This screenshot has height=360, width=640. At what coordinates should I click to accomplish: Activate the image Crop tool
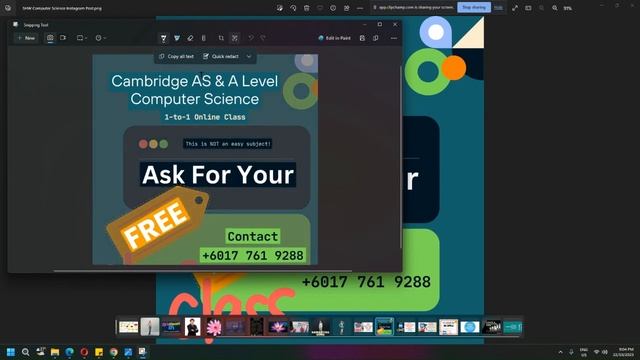[x=221, y=38]
